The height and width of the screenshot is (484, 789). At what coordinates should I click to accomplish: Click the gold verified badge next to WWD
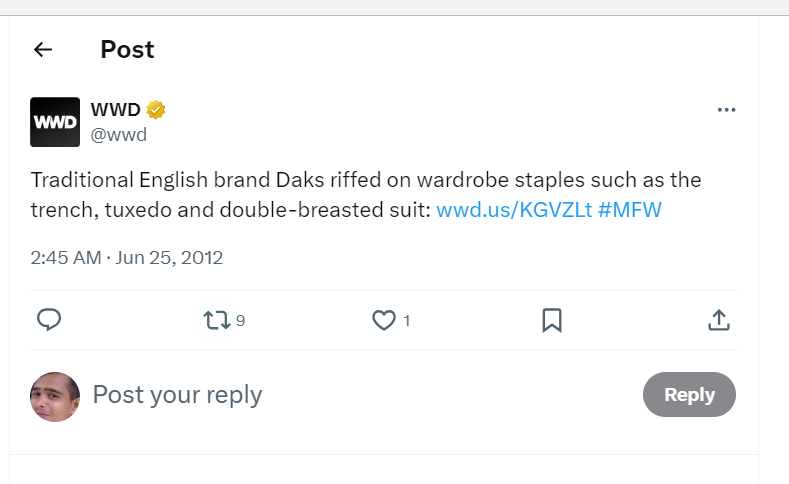point(156,110)
